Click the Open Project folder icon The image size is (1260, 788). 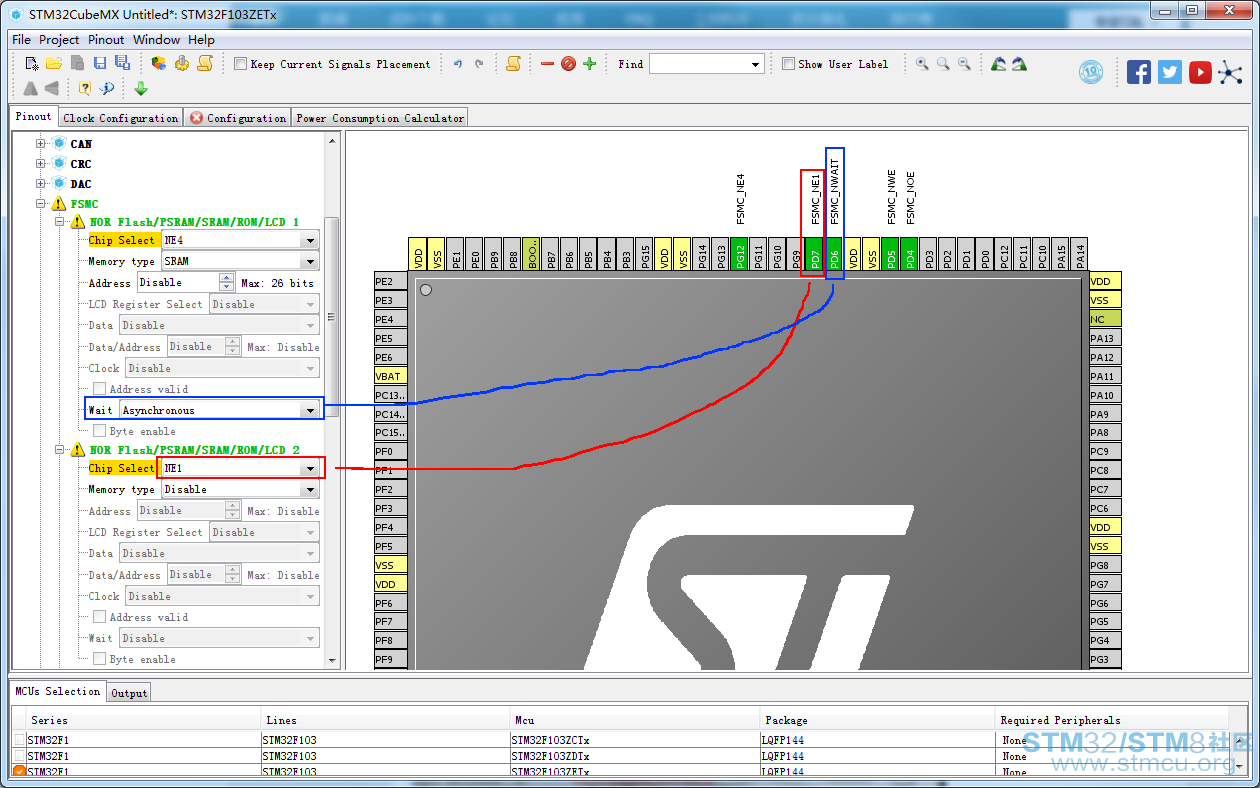coord(54,64)
